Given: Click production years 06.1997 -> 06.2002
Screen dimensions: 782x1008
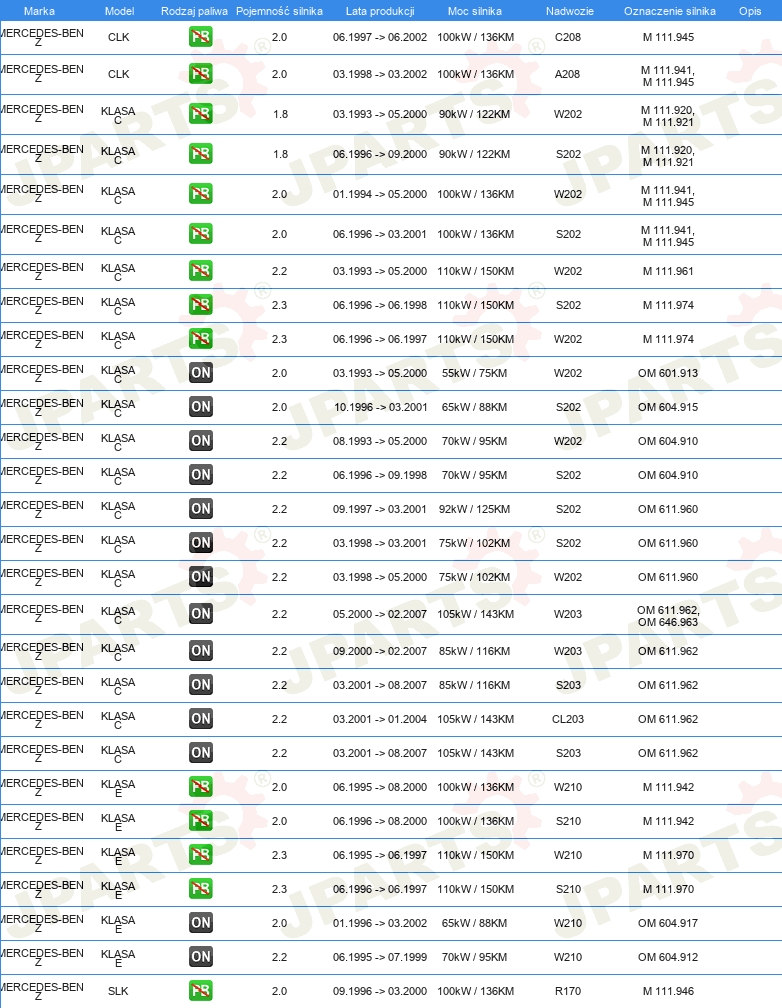Looking at the screenshot, I should 380,37.
